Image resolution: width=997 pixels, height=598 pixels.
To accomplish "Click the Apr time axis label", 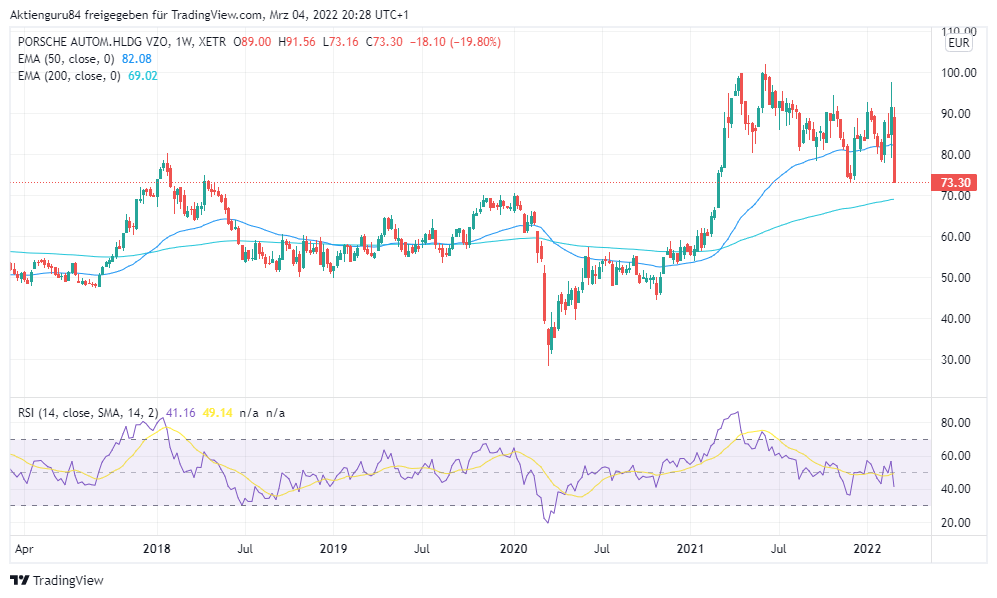I will [x=24, y=548].
